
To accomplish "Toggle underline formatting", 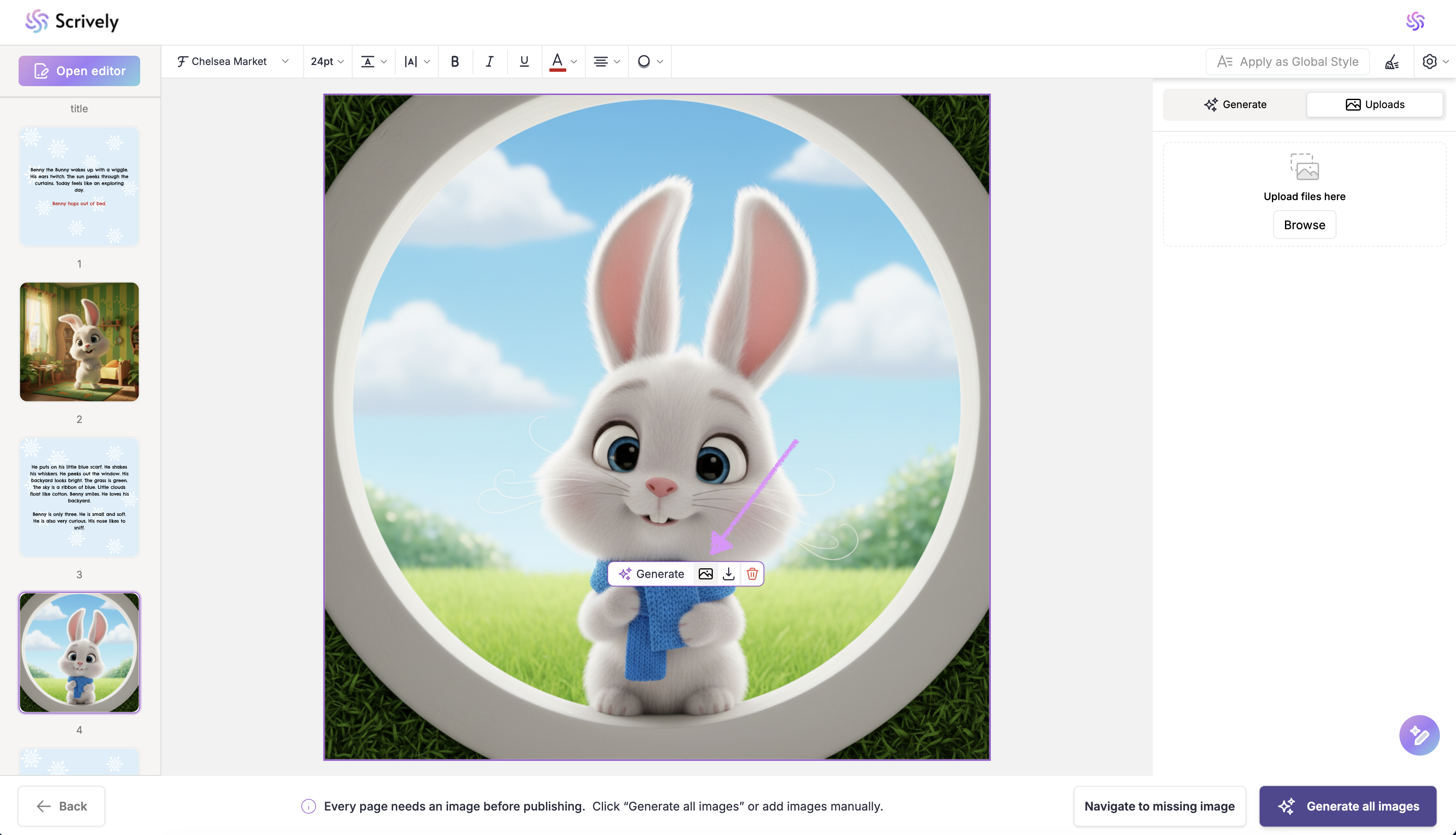I will (x=524, y=61).
